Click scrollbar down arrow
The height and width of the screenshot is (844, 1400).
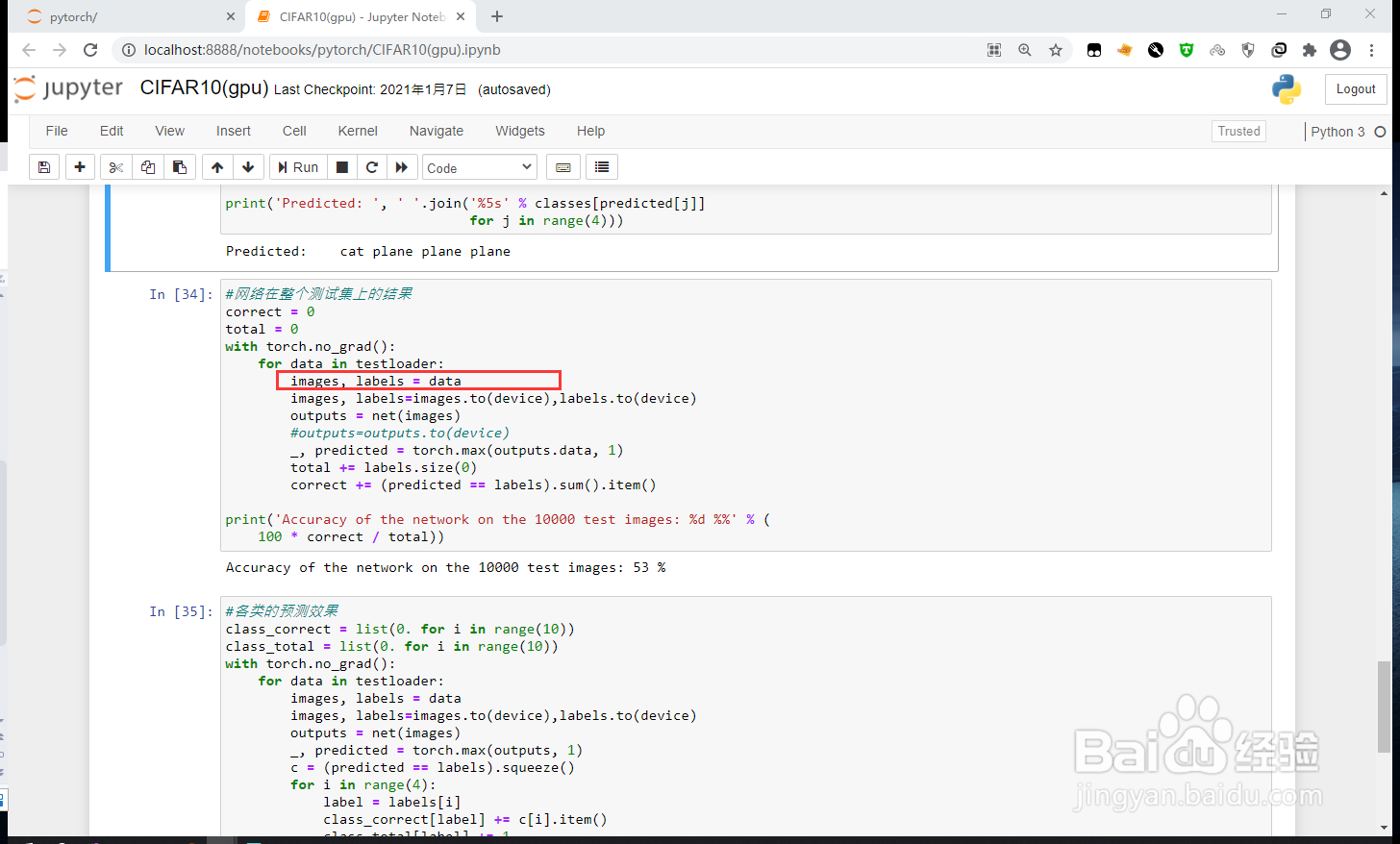click(1384, 827)
